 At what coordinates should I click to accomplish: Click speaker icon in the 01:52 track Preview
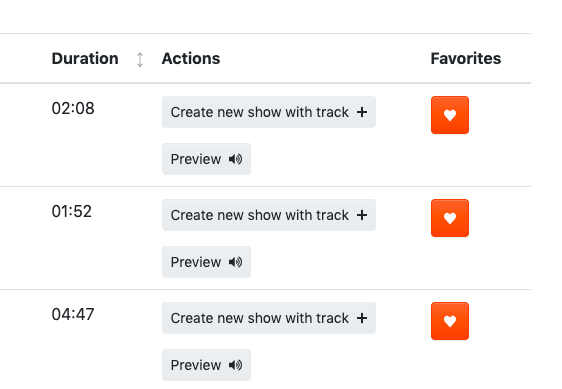coord(235,262)
